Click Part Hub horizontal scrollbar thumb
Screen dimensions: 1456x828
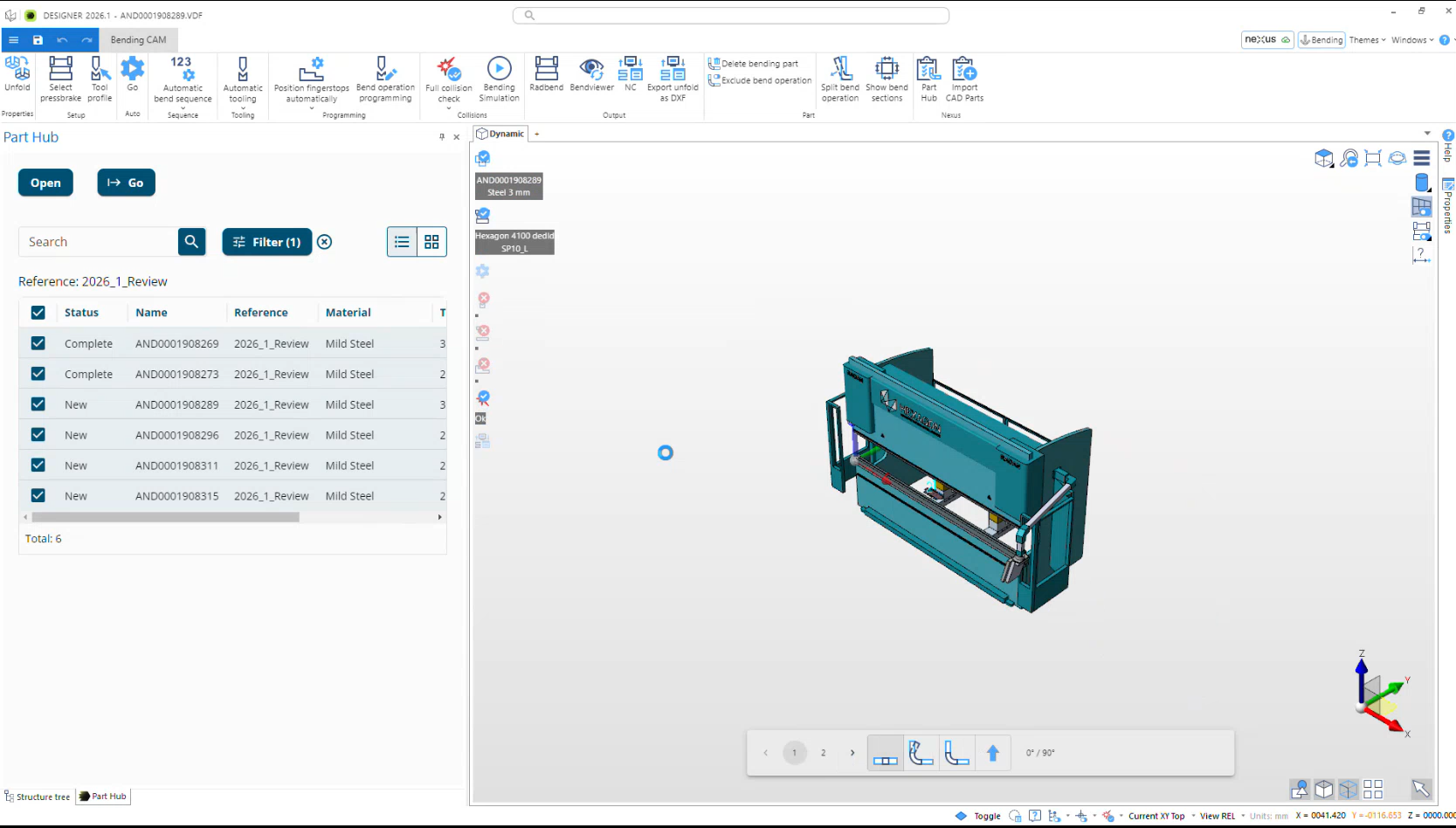click(x=166, y=517)
